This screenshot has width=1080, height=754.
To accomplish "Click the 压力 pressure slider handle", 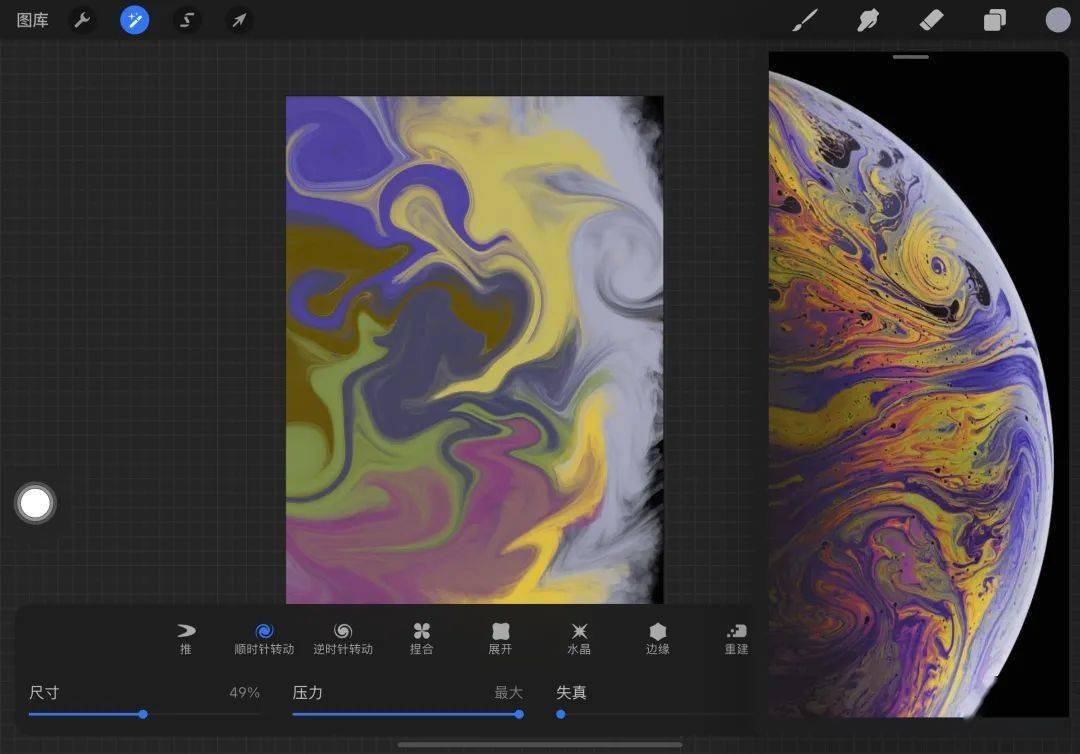I will 519,714.
